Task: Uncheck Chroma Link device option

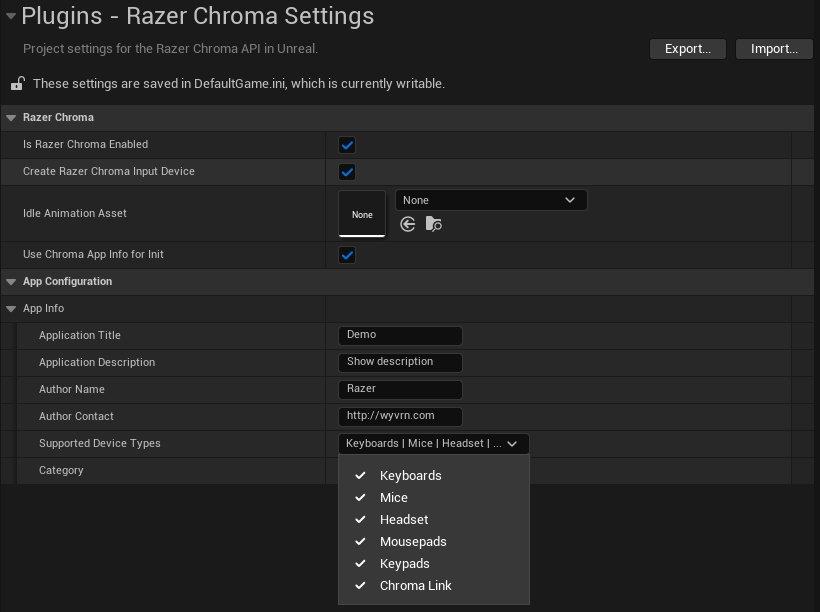Action: (x=415, y=586)
